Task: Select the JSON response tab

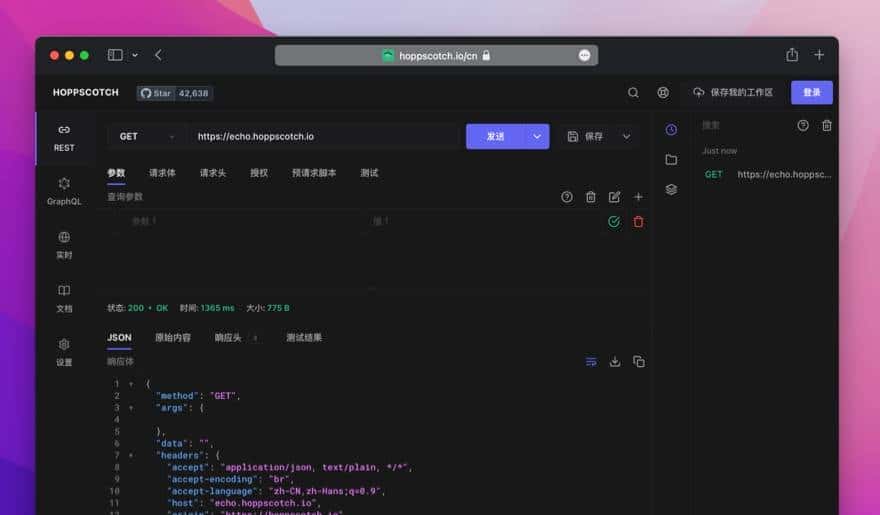Action: [x=119, y=338]
